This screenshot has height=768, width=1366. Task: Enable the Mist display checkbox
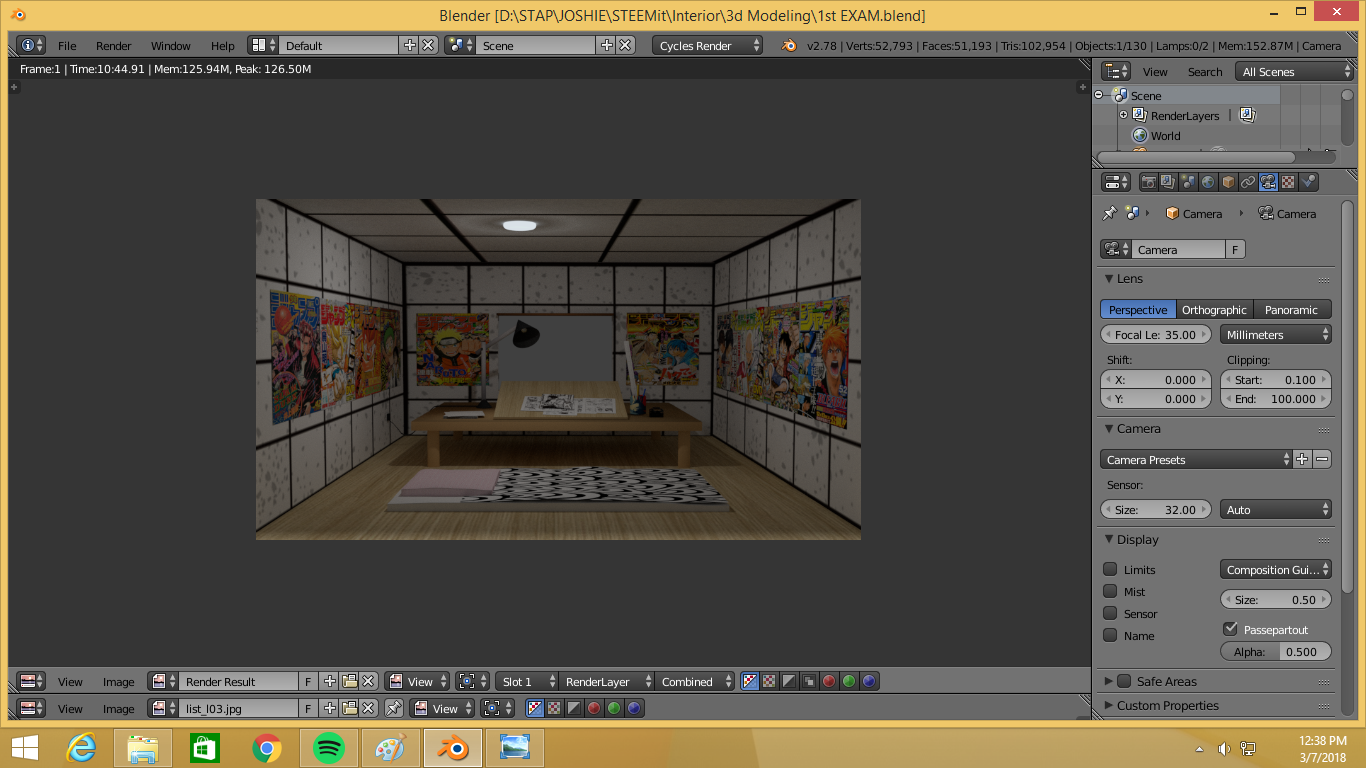point(1110,591)
